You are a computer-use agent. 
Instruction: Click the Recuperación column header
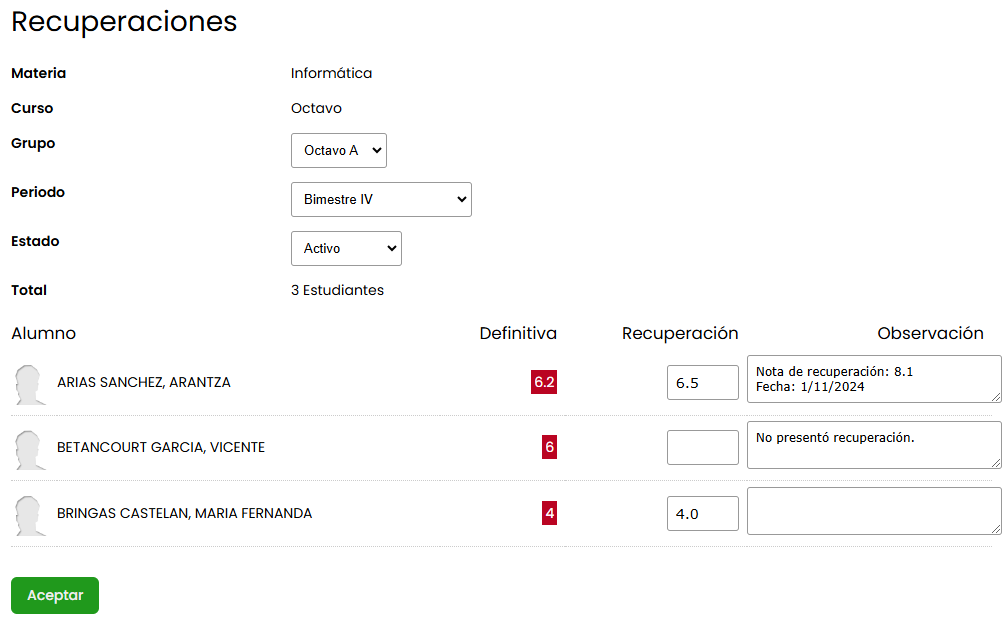click(x=680, y=333)
